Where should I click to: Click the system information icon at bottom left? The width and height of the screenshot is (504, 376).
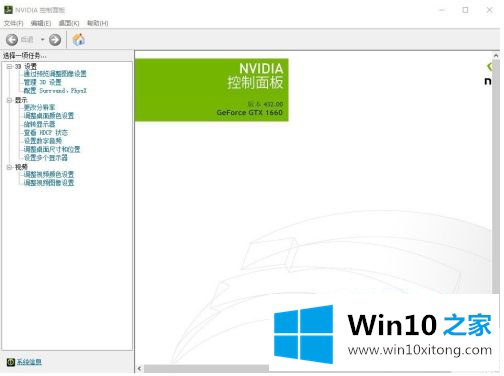click(x=11, y=362)
